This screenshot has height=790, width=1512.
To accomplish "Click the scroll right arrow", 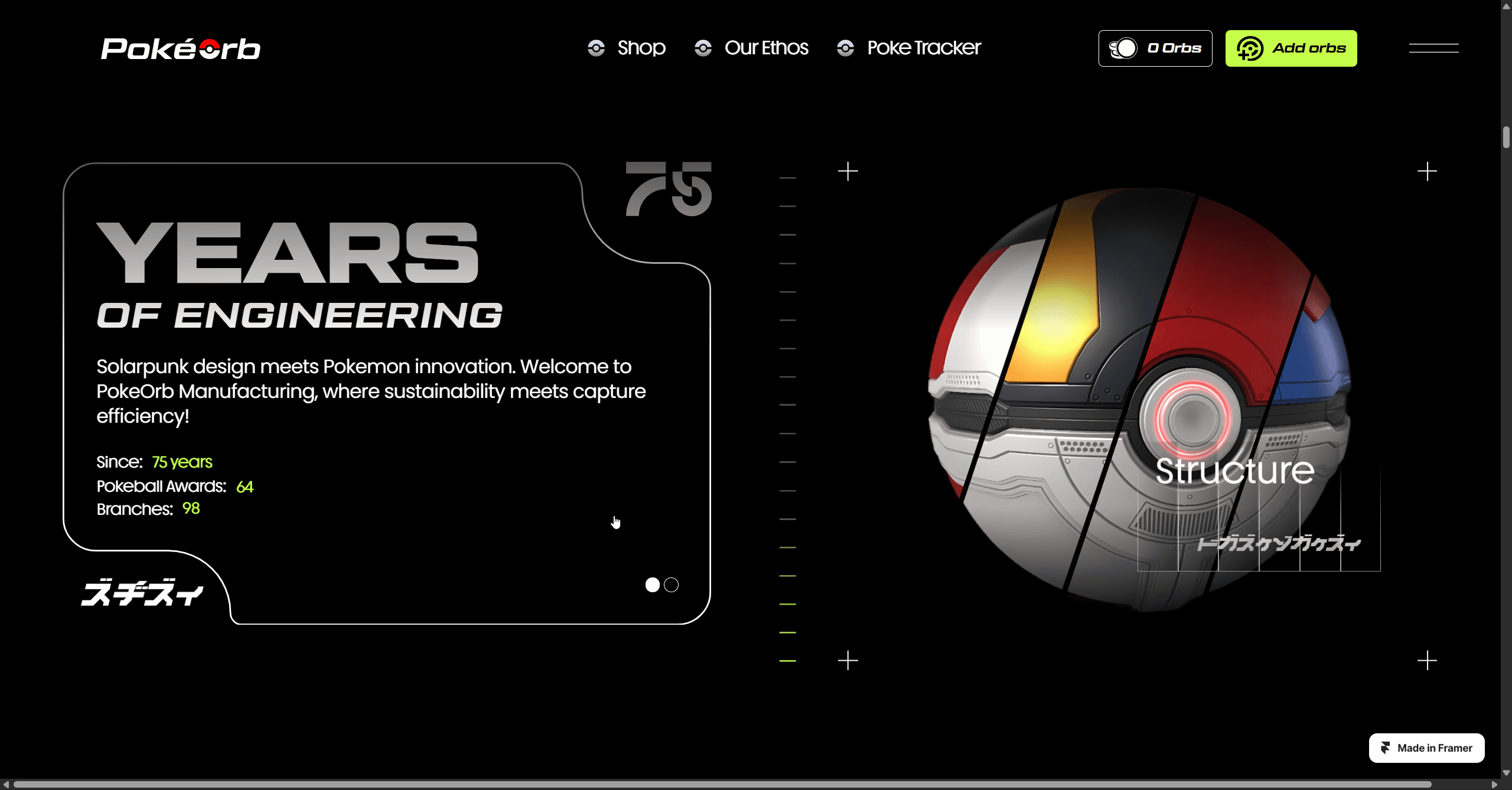I will point(1495,785).
